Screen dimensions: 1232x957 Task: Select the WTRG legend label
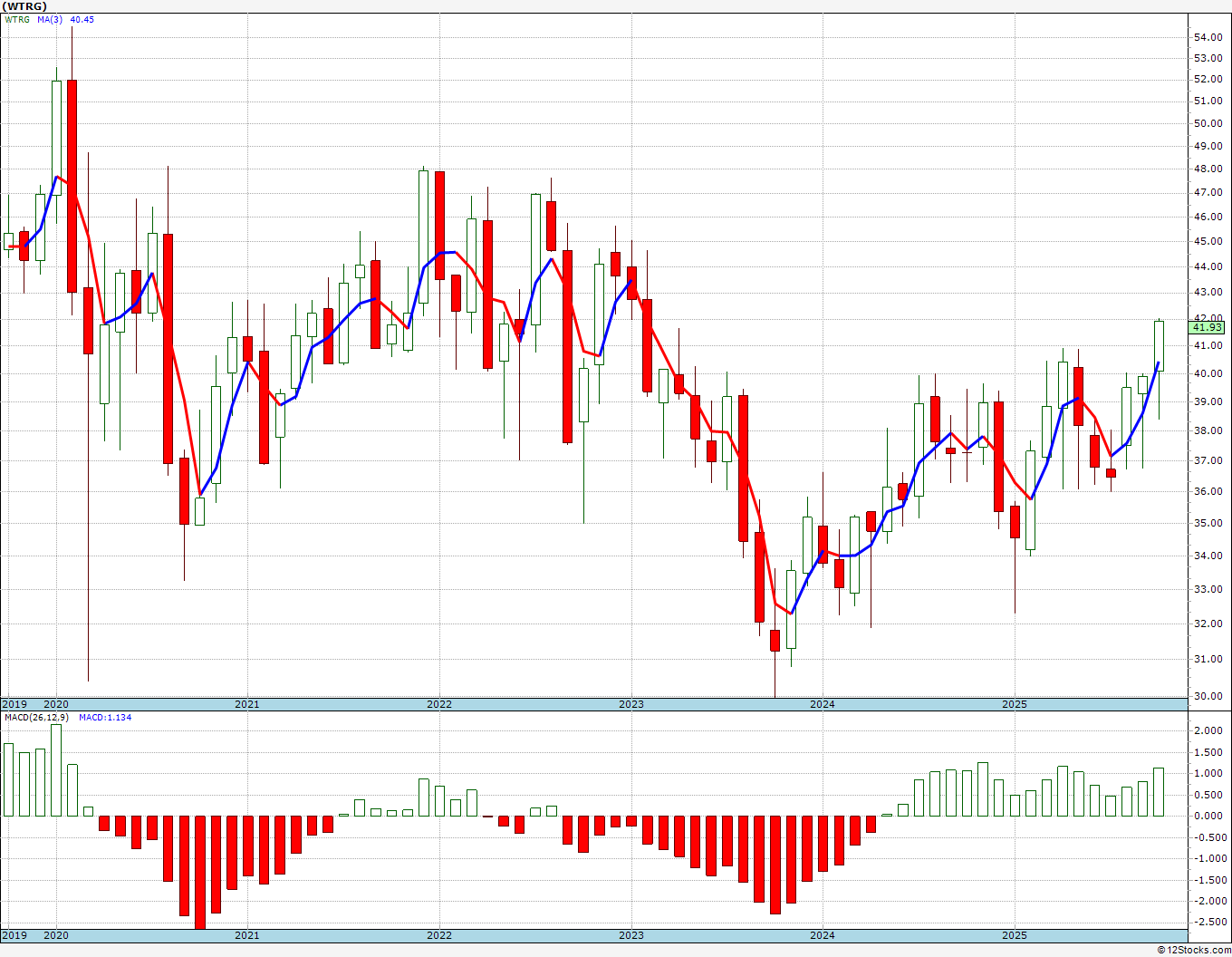point(15,20)
